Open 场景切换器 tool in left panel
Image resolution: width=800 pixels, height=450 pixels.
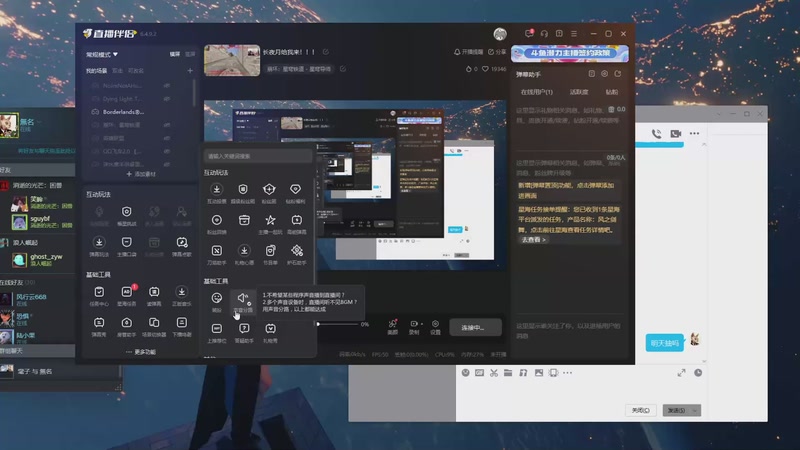(154, 327)
